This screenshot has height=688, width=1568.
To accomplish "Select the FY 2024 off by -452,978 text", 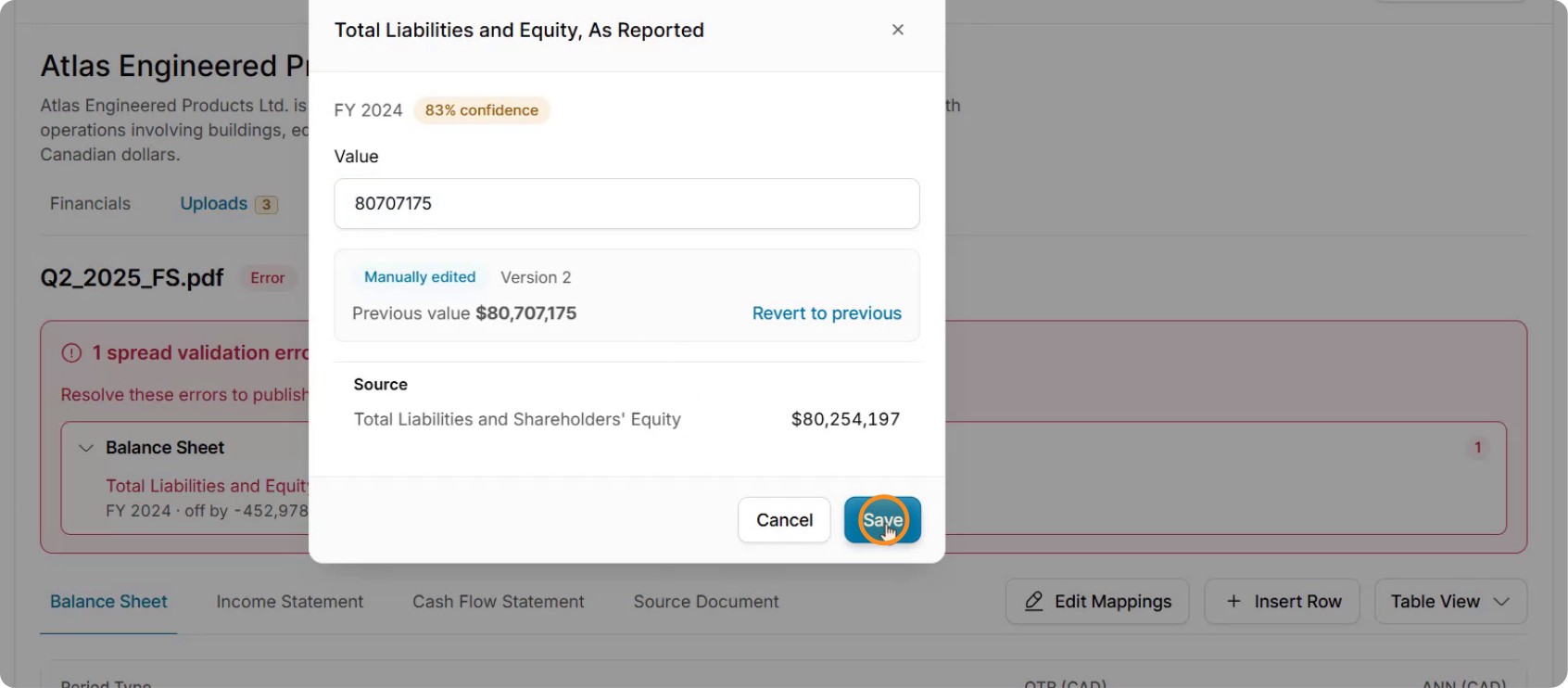I will [207, 511].
